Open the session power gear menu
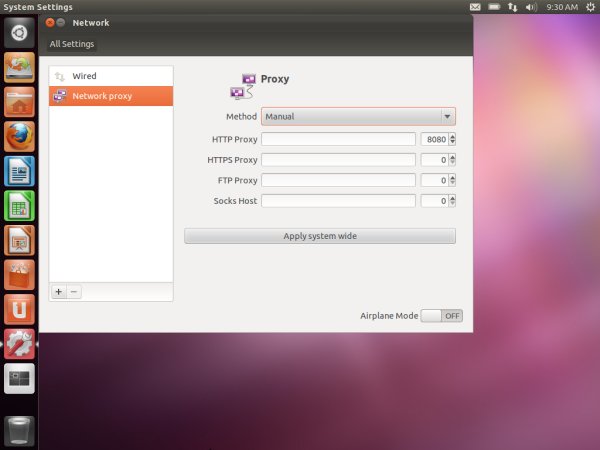Image resolution: width=600 pixels, height=450 pixels. (x=590, y=7)
